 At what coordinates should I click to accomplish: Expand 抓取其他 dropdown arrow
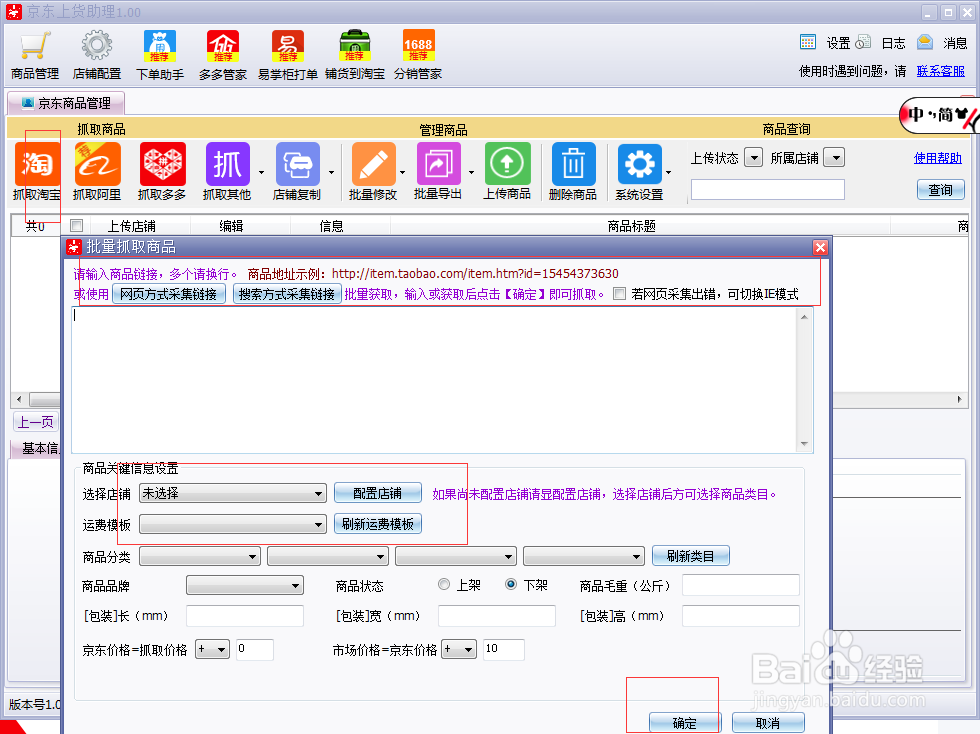coord(261,173)
